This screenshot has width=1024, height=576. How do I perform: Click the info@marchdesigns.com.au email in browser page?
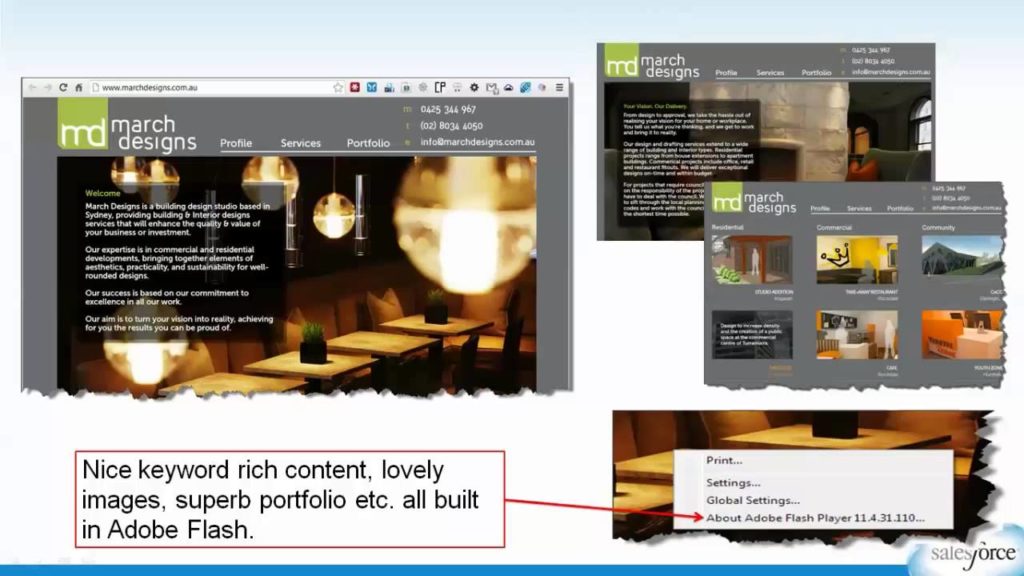click(477, 142)
